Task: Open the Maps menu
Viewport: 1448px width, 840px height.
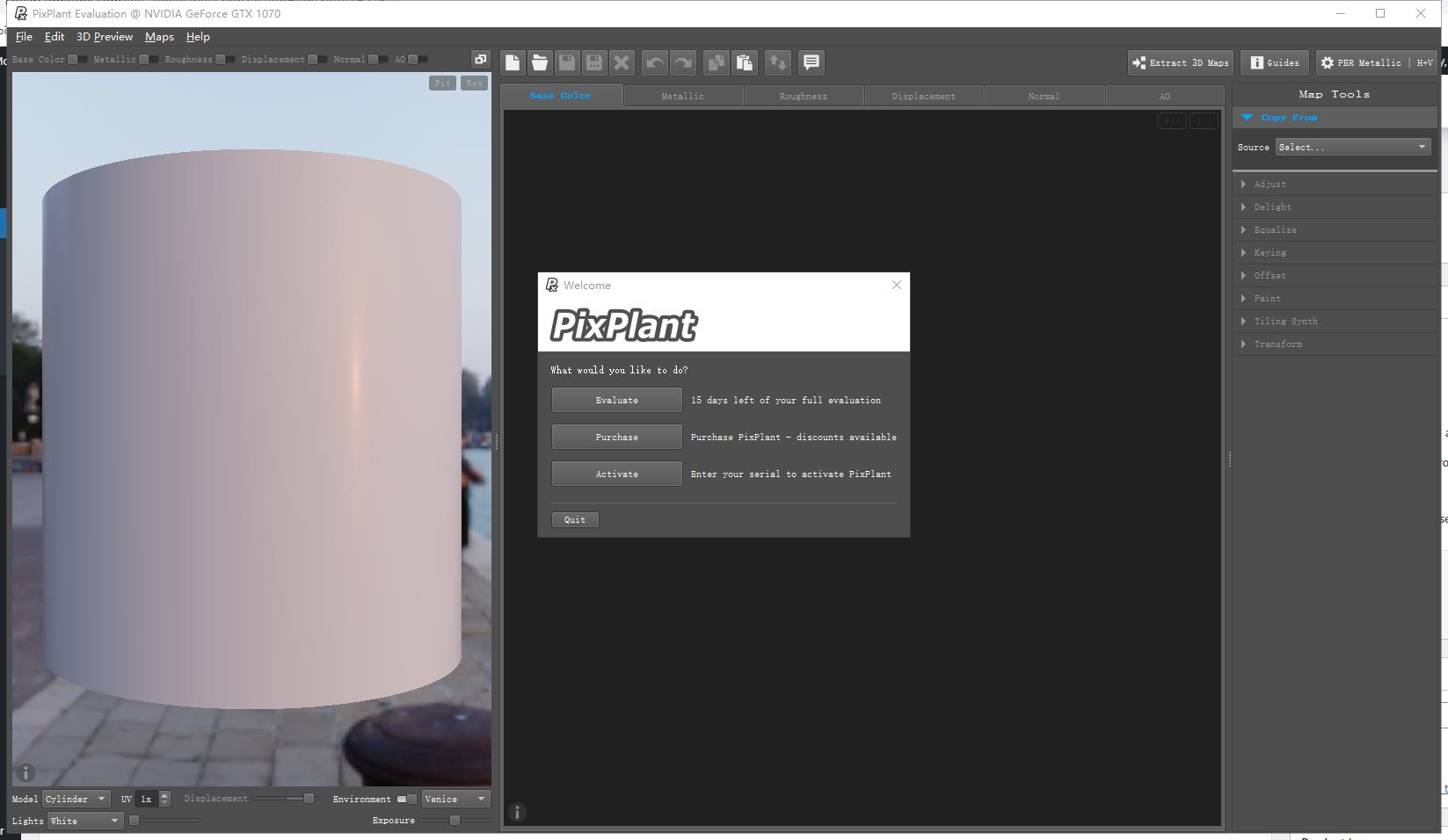Action: pos(159,37)
